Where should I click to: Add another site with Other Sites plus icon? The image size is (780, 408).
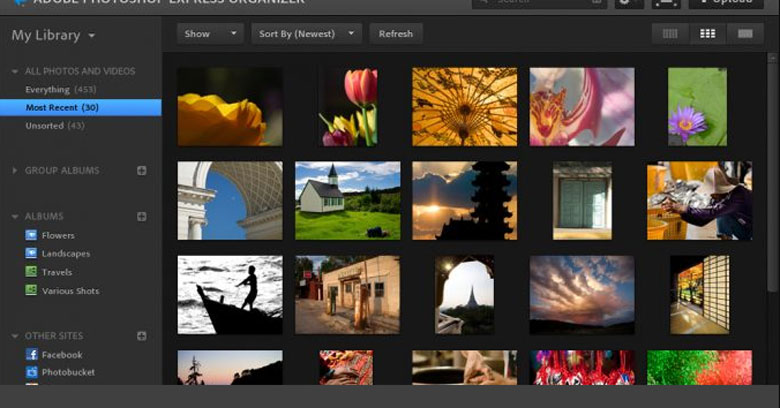point(142,336)
